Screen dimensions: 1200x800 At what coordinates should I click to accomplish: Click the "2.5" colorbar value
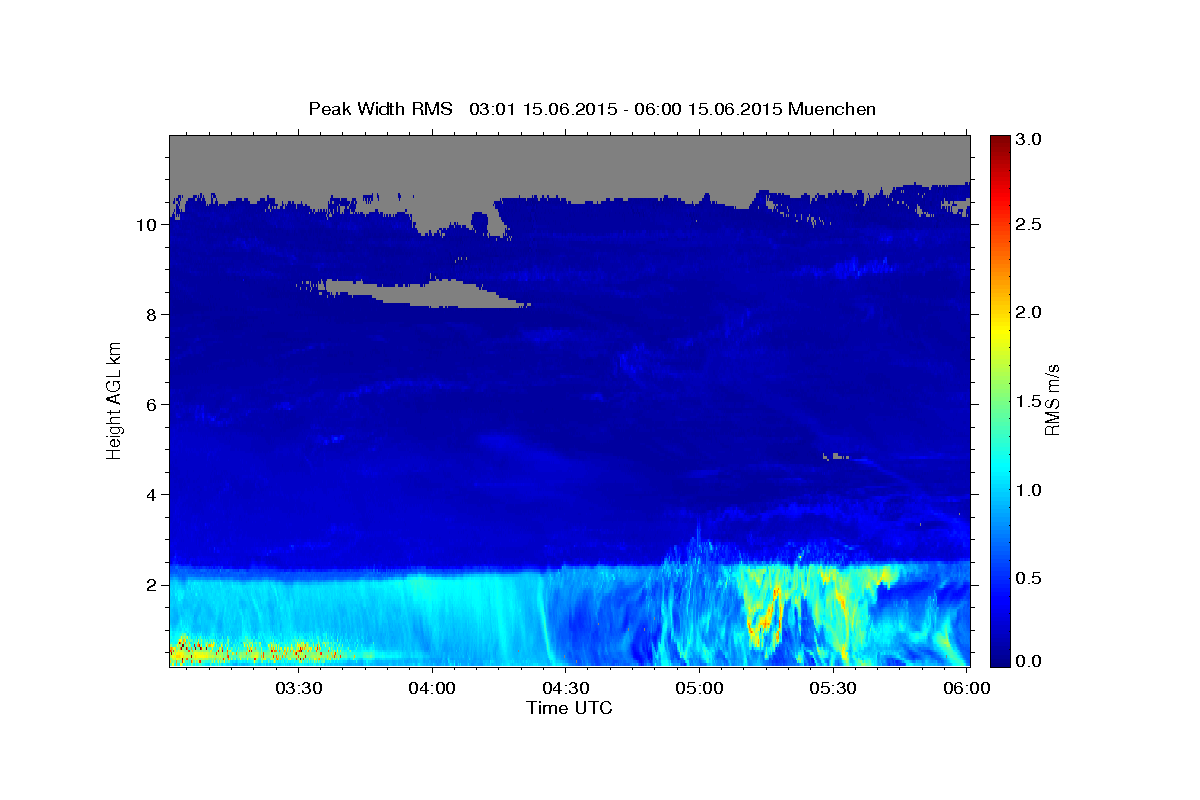point(1028,225)
